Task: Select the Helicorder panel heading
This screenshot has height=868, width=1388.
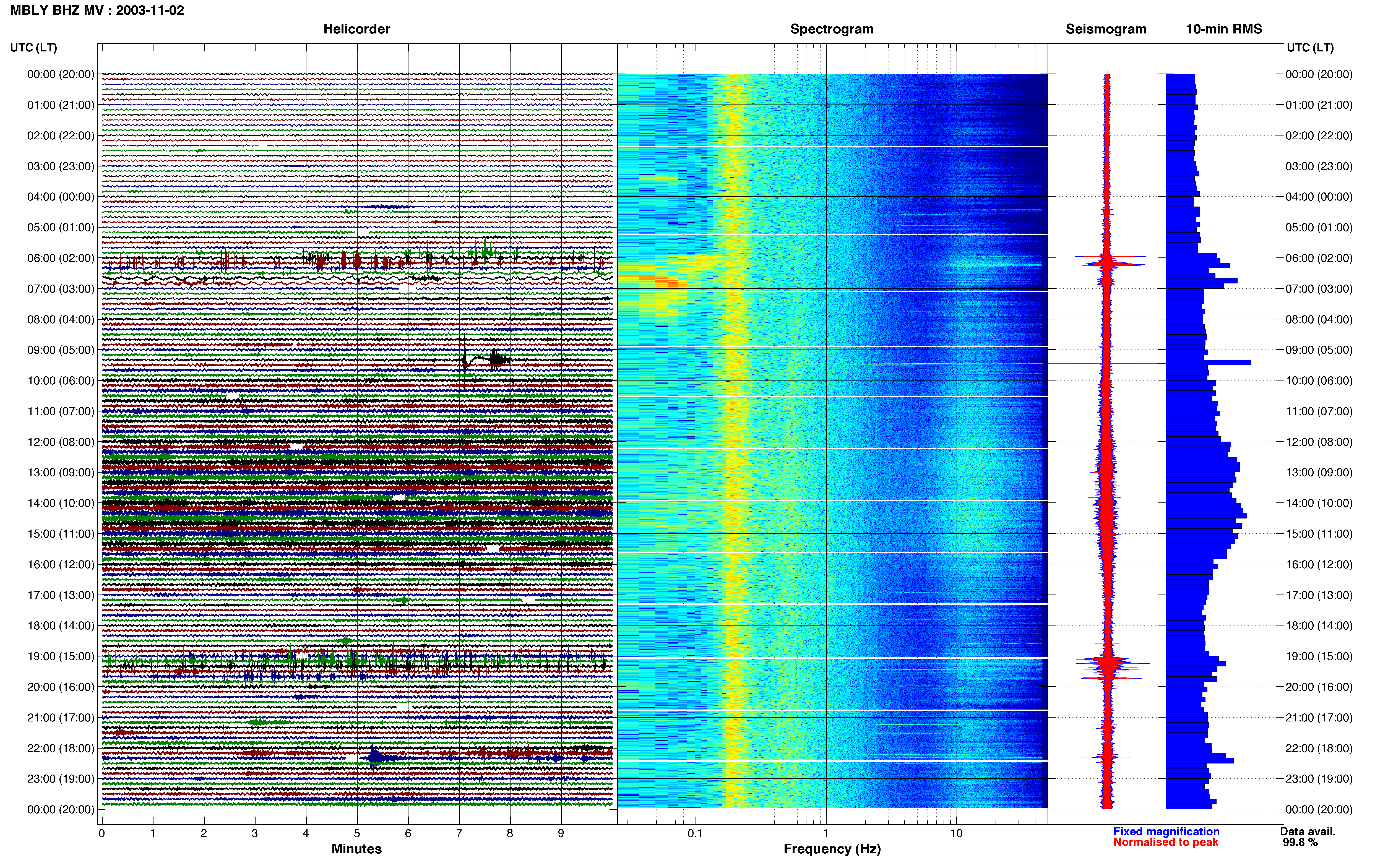Action: (x=356, y=29)
